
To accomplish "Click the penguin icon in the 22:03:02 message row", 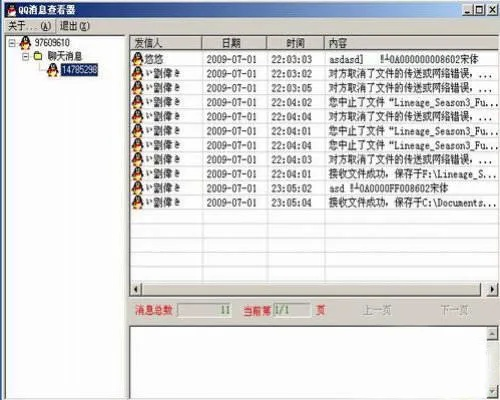I will pyautogui.click(x=137, y=73).
